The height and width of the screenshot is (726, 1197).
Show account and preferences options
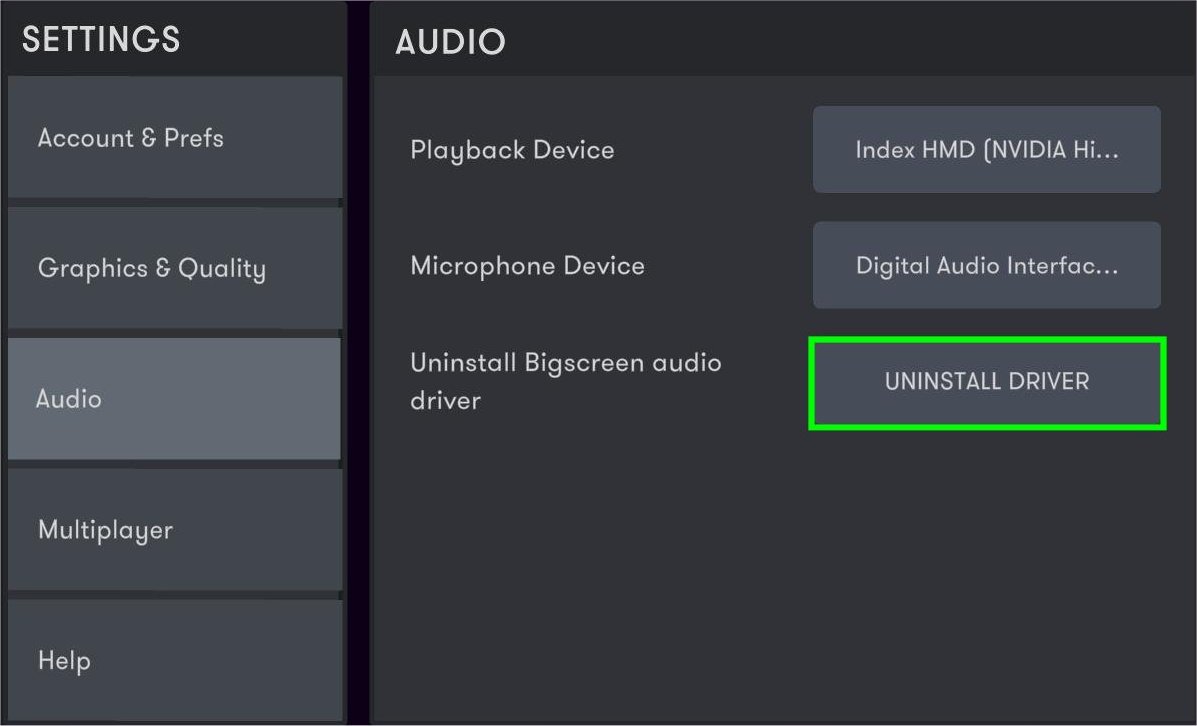point(175,138)
